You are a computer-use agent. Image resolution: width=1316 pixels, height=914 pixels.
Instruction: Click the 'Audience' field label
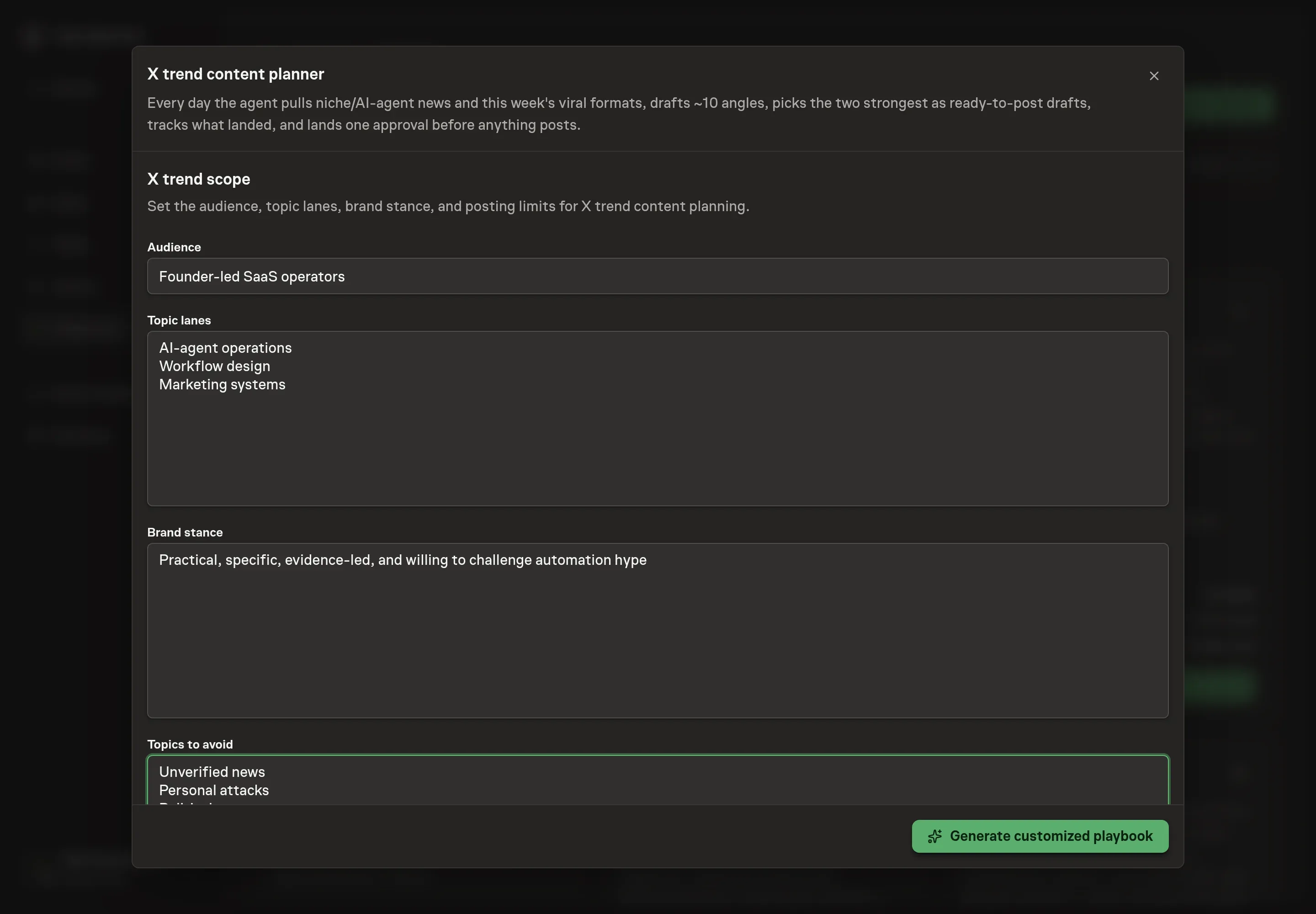coord(174,247)
